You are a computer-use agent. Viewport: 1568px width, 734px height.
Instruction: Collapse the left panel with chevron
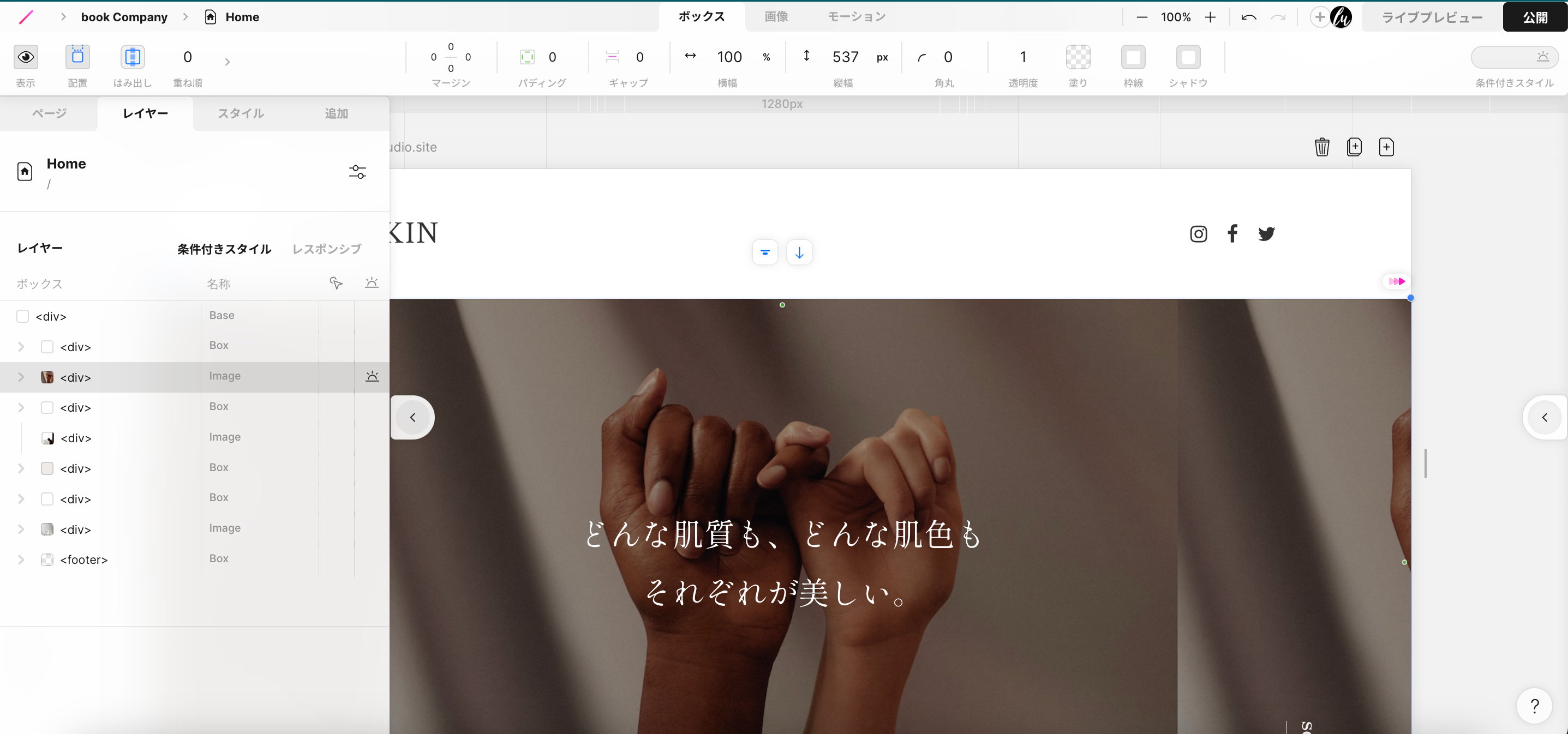(x=412, y=418)
